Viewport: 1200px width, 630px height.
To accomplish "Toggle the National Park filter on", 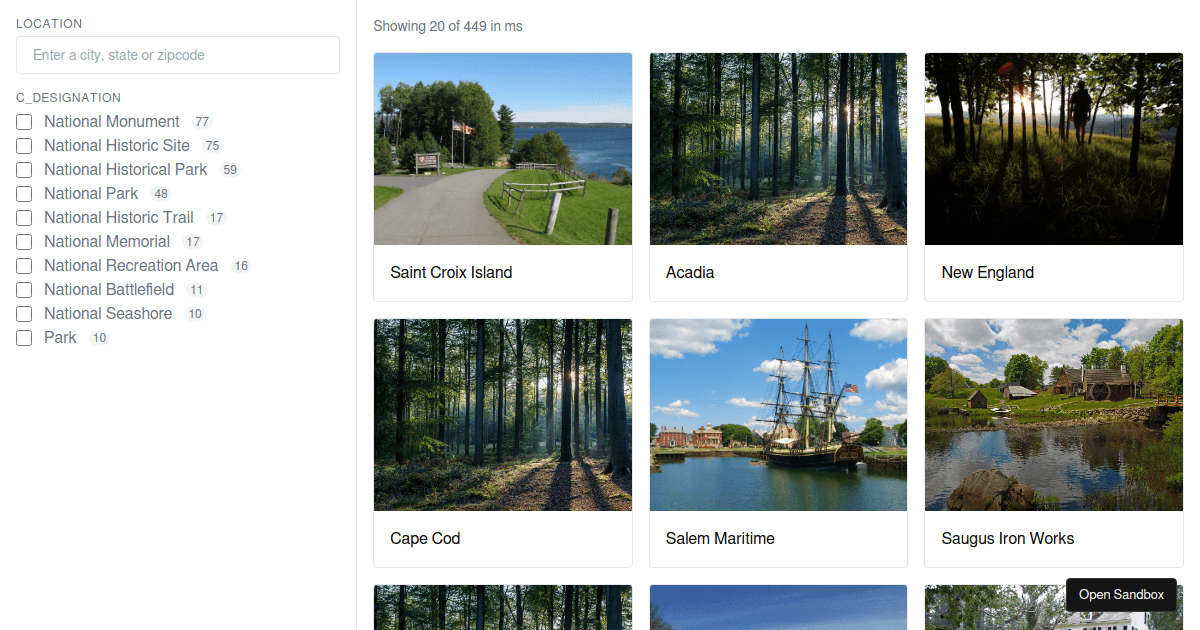I will [x=23, y=193].
